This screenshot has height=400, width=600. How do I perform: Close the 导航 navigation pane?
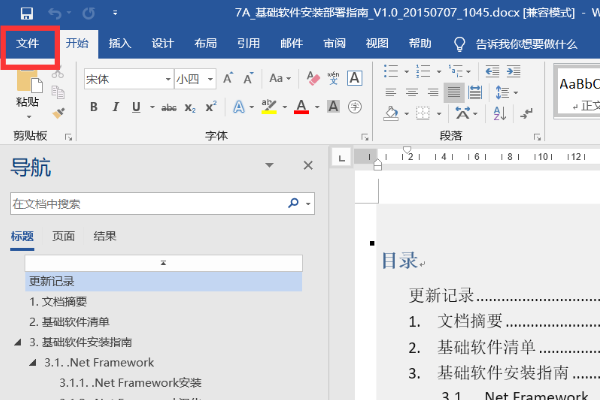click(x=308, y=165)
